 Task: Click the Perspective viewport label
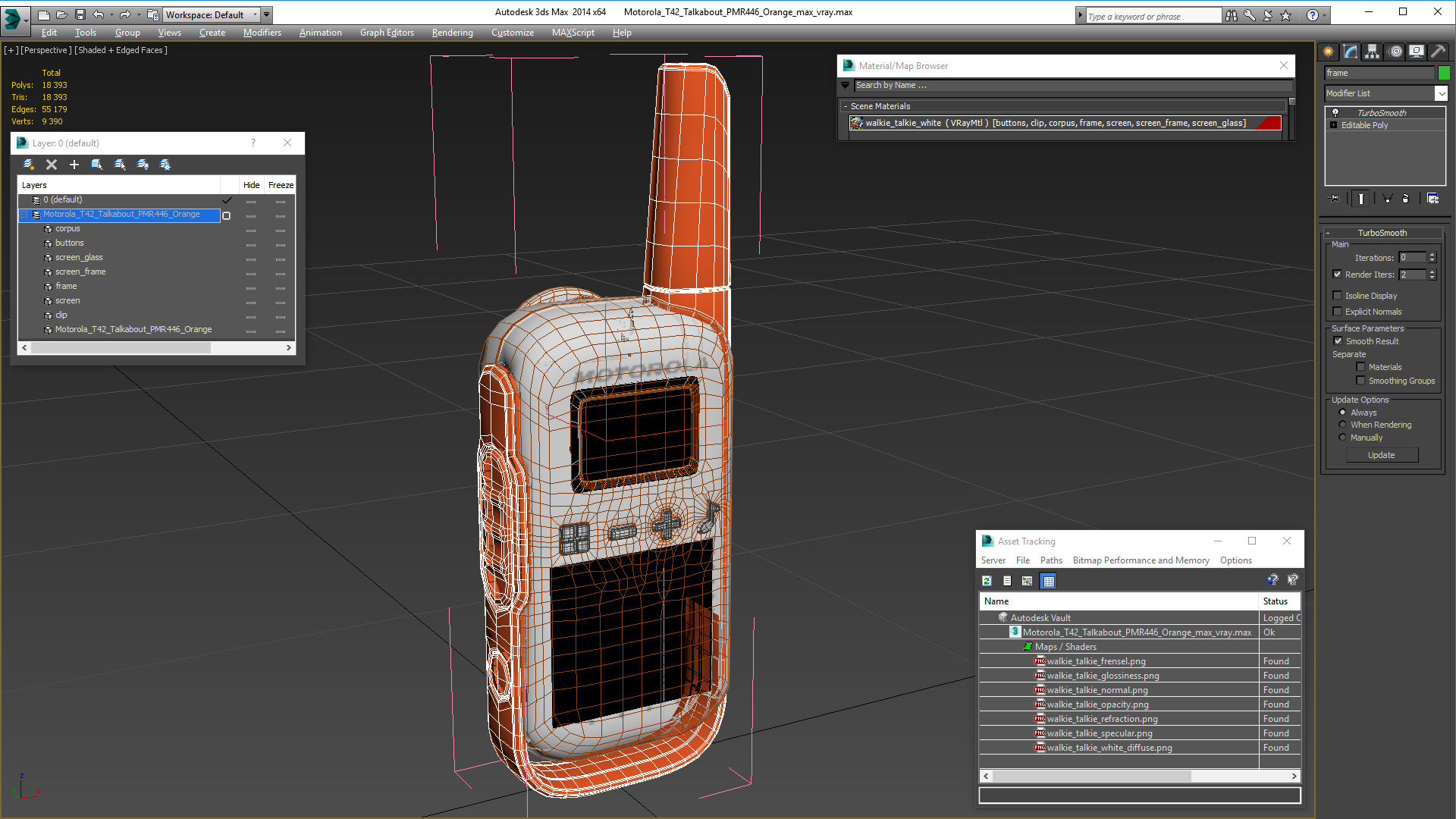point(46,50)
